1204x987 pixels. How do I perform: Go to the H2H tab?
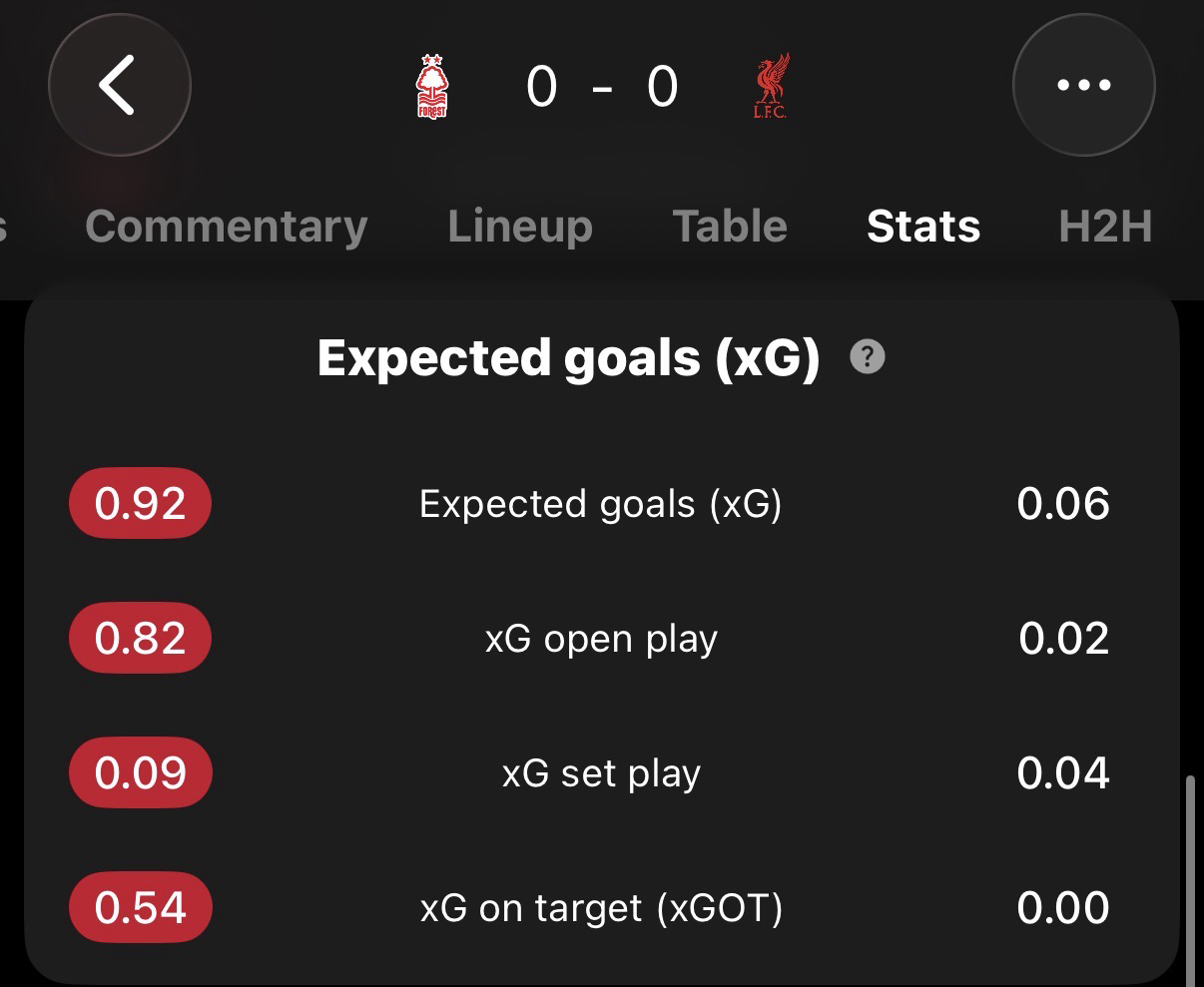pos(1105,227)
